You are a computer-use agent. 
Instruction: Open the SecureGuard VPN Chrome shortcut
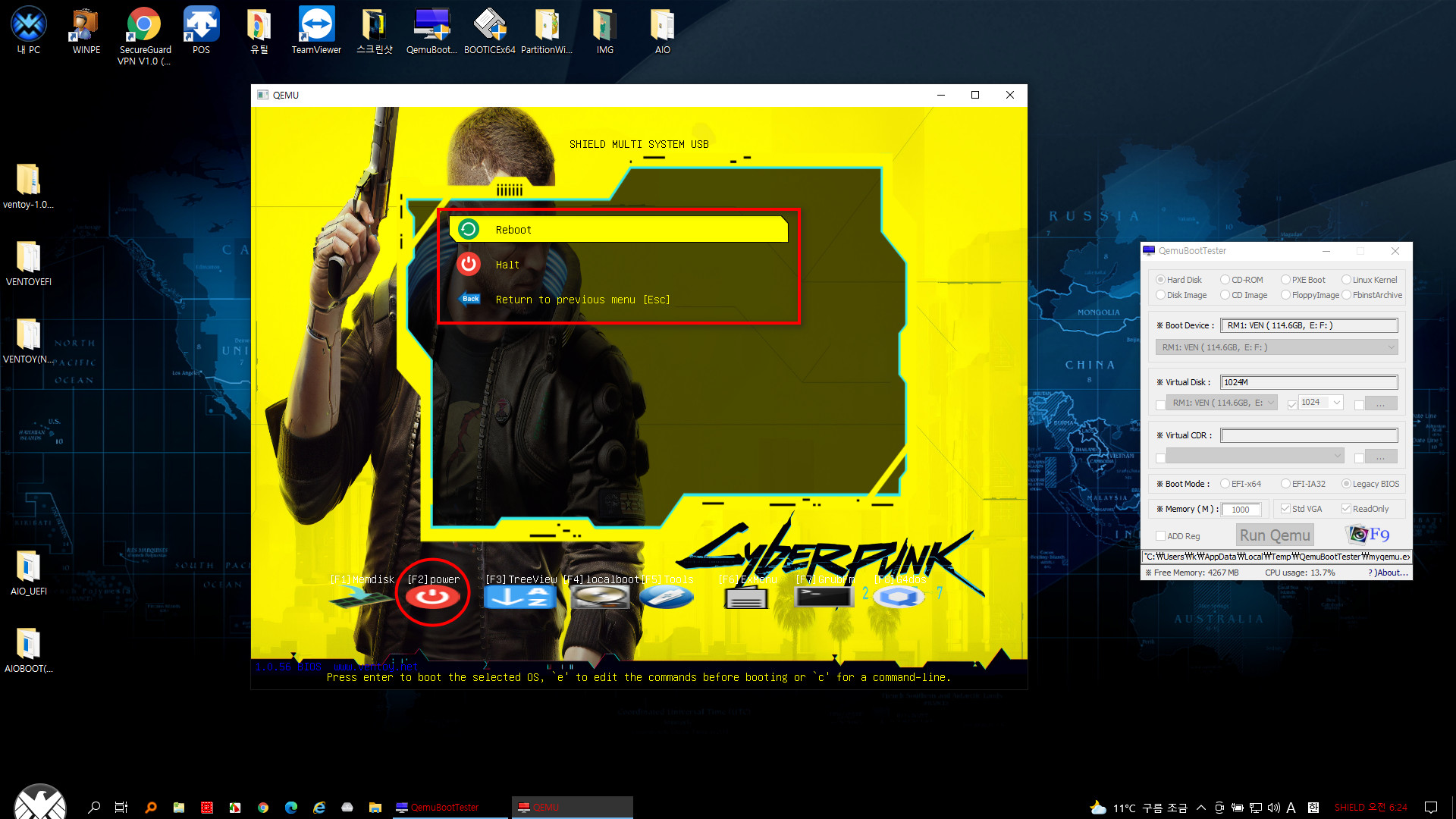[x=144, y=36]
